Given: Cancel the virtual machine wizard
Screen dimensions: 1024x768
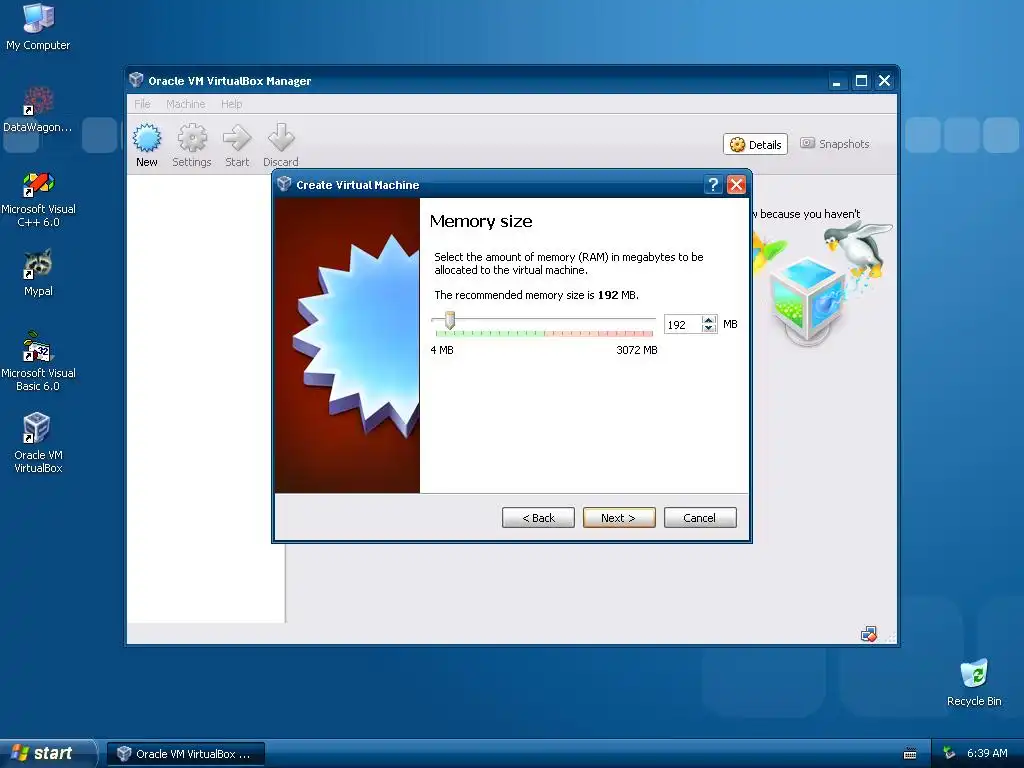Looking at the screenshot, I should [699, 518].
